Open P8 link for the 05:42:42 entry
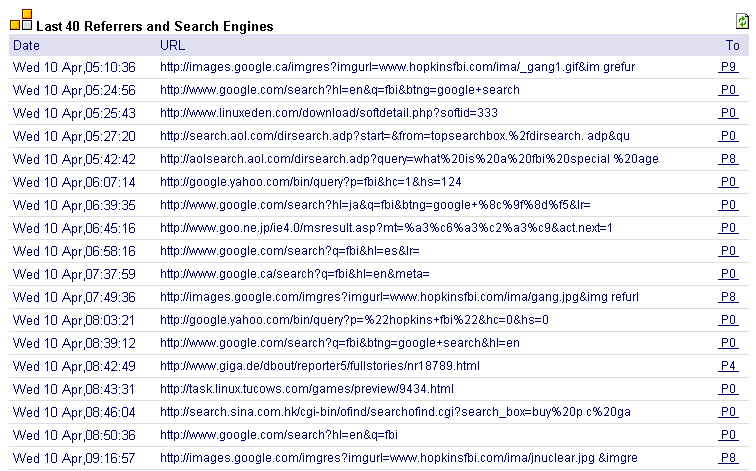Viewport: 756px width, 471px height. 728,159
